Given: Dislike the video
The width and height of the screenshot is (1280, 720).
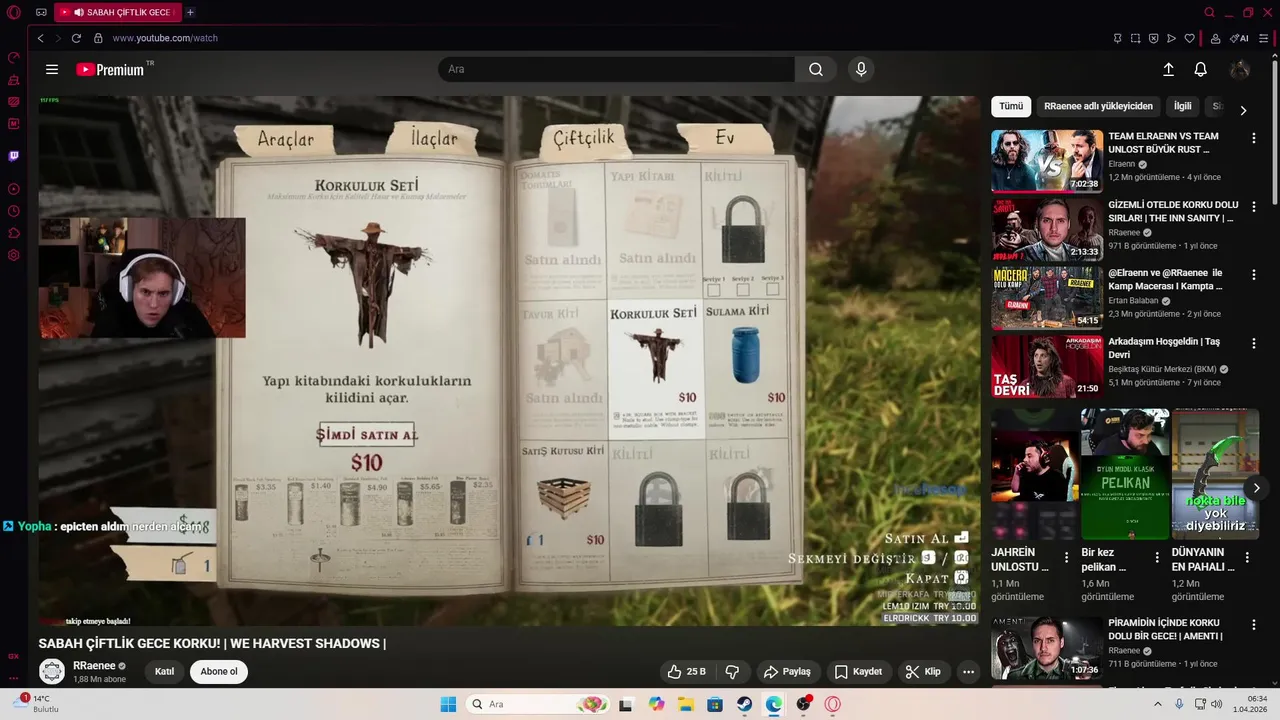Looking at the screenshot, I should tap(732, 672).
